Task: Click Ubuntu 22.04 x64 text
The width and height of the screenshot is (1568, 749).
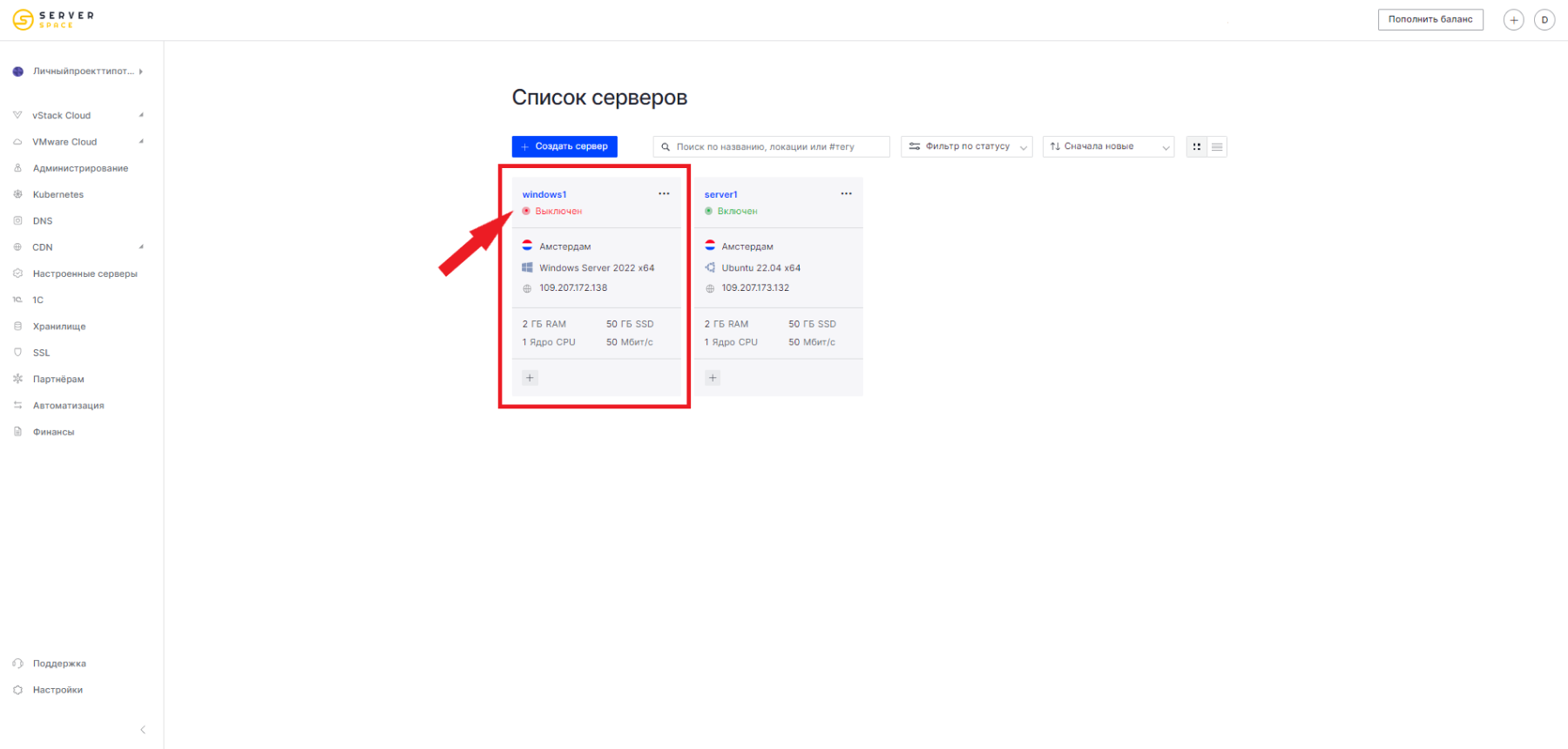Action: (x=760, y=268)
